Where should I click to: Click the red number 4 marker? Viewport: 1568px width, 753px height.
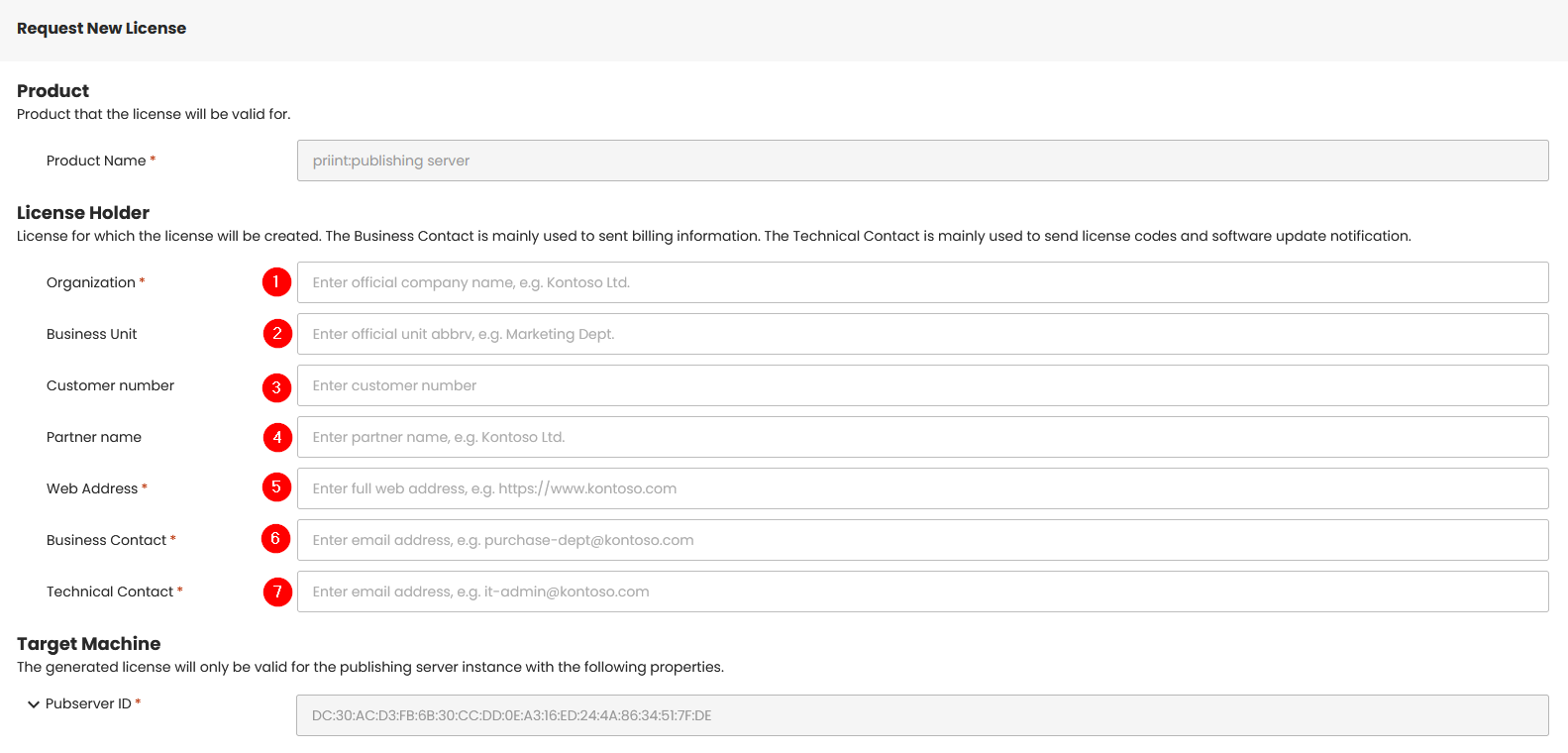(x=277, y=437)
